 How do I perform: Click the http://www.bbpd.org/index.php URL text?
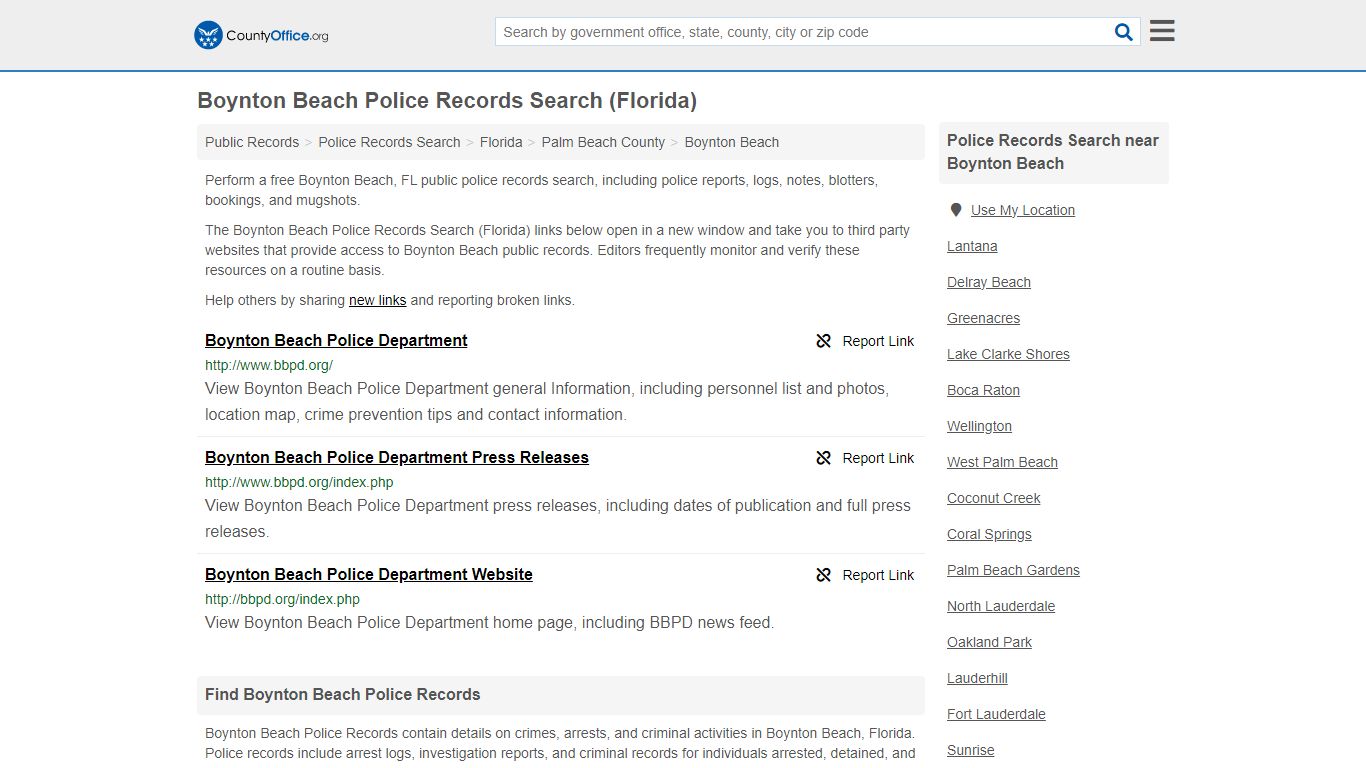(299, 482)
